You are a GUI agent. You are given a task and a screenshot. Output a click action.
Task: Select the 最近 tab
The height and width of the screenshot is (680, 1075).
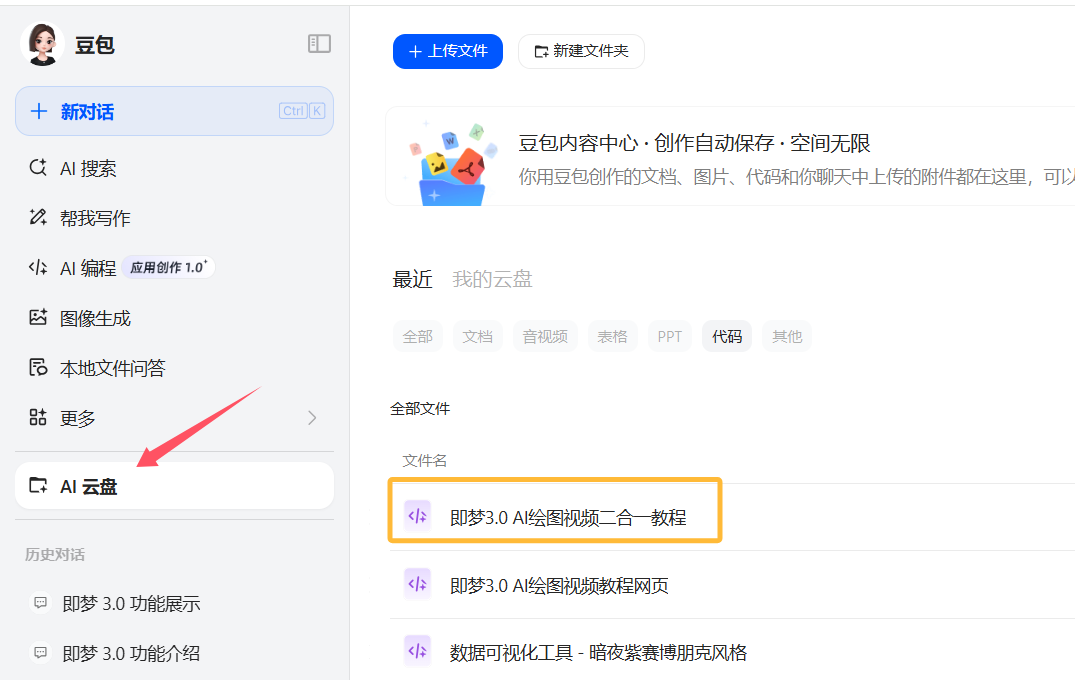tap(412, 280)
